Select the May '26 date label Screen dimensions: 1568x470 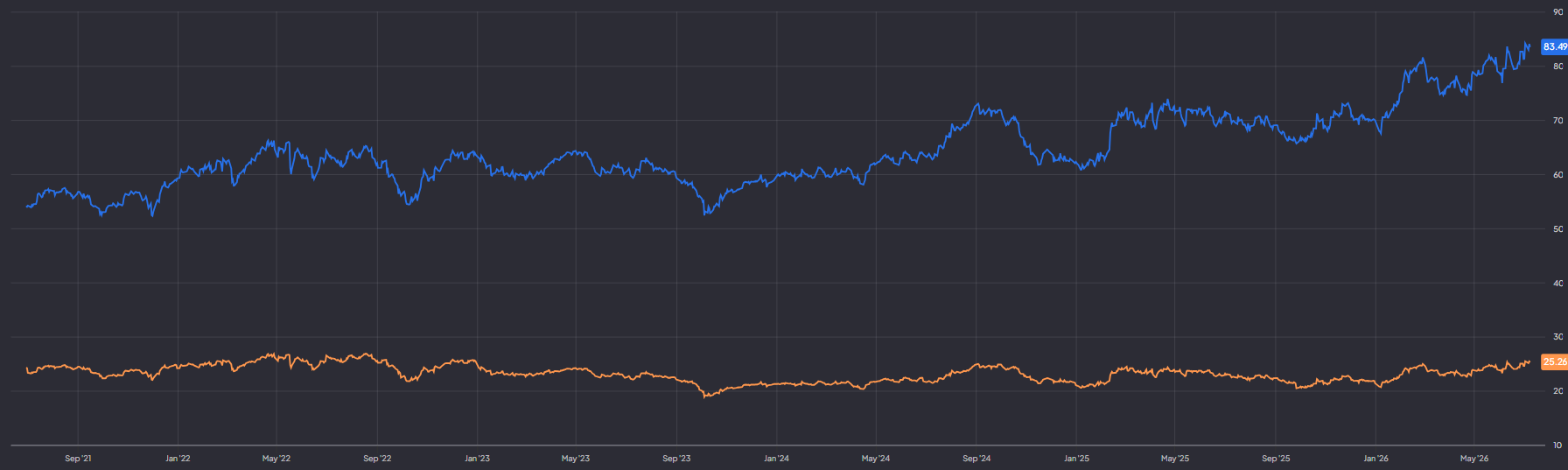[x=1474, y=459]
